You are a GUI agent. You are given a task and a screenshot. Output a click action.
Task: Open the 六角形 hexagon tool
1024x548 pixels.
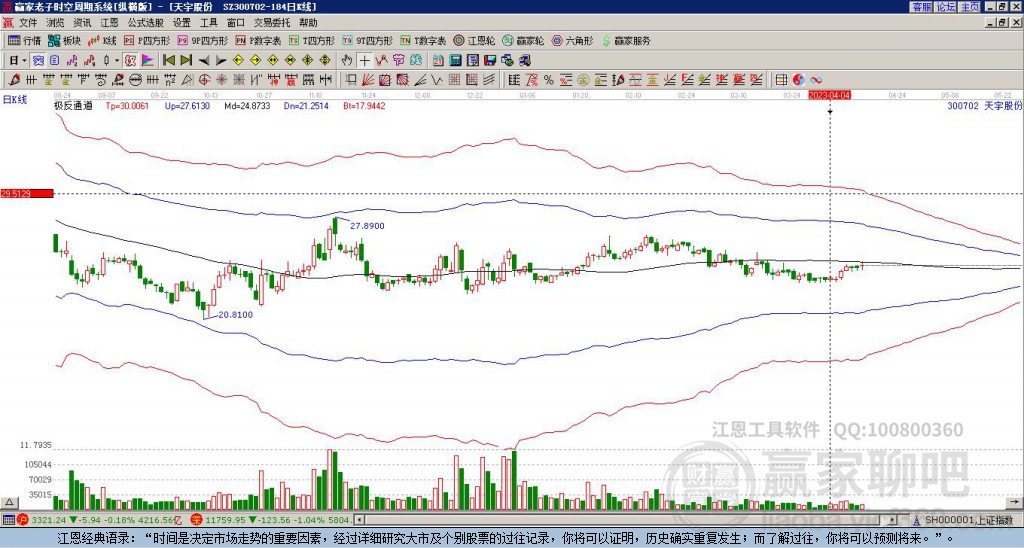[x=573, y=40]
